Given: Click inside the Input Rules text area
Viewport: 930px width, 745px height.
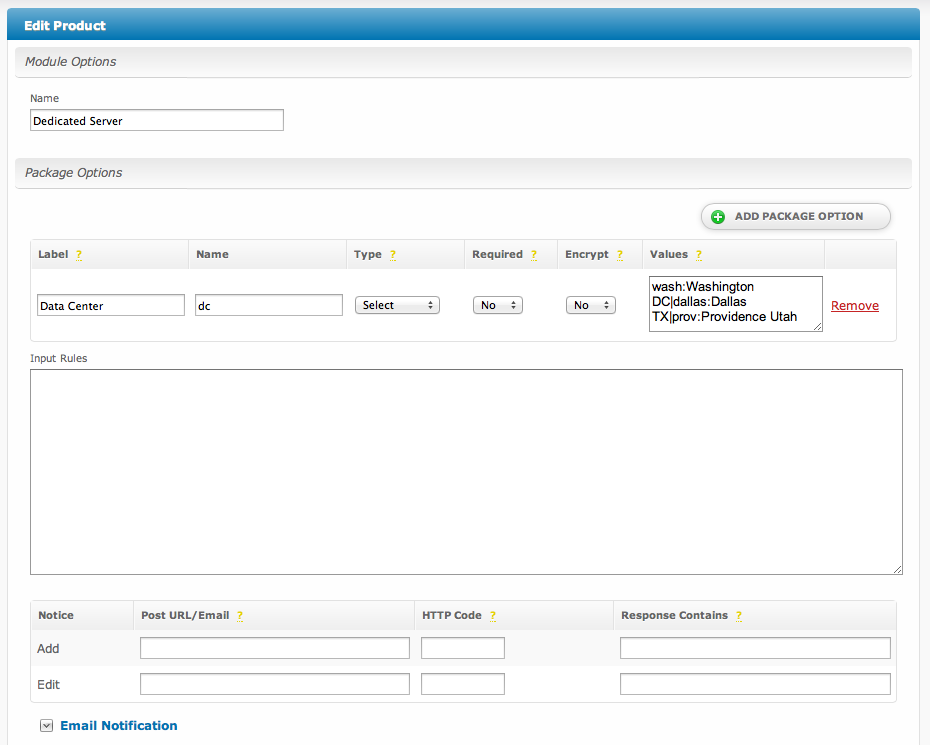Looking at the screenshot, I should [x=466, y=472].
